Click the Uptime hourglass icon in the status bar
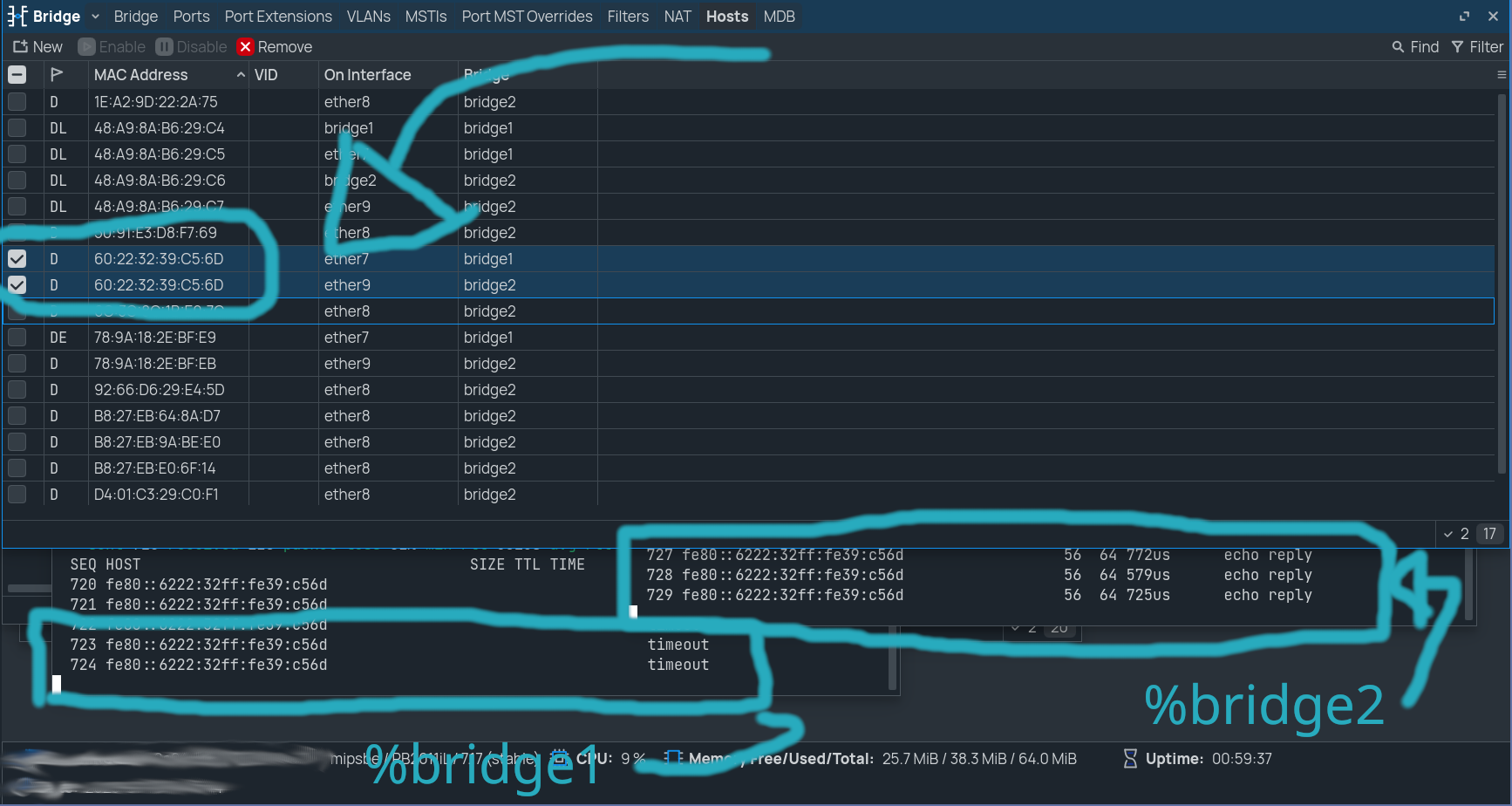This screenshot has width=1512, height=806. [x=1130, y=759]
